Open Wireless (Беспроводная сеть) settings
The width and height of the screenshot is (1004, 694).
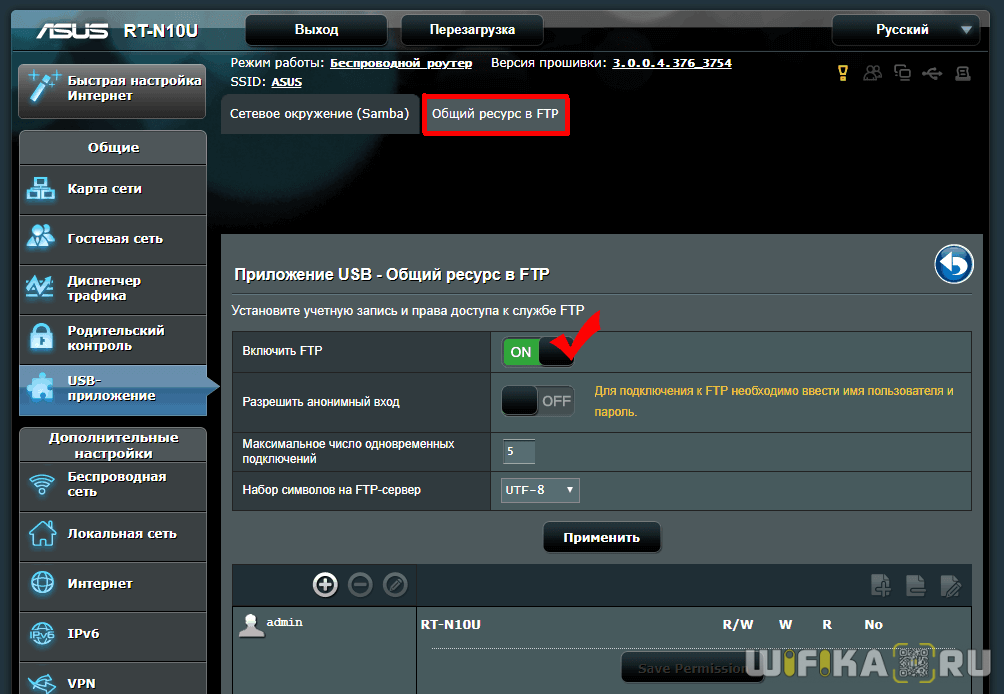[113, 485]
